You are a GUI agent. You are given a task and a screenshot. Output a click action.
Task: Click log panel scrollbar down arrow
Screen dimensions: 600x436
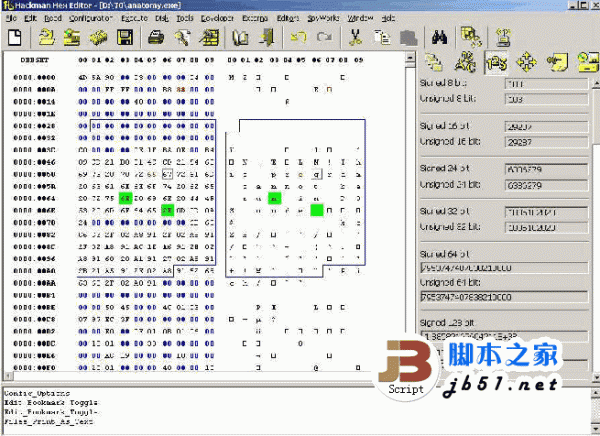tap(595, 428)
